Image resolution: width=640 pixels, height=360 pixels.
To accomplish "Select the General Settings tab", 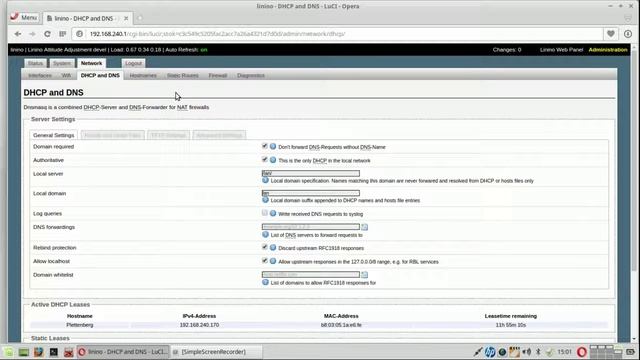I will [53, 135].
